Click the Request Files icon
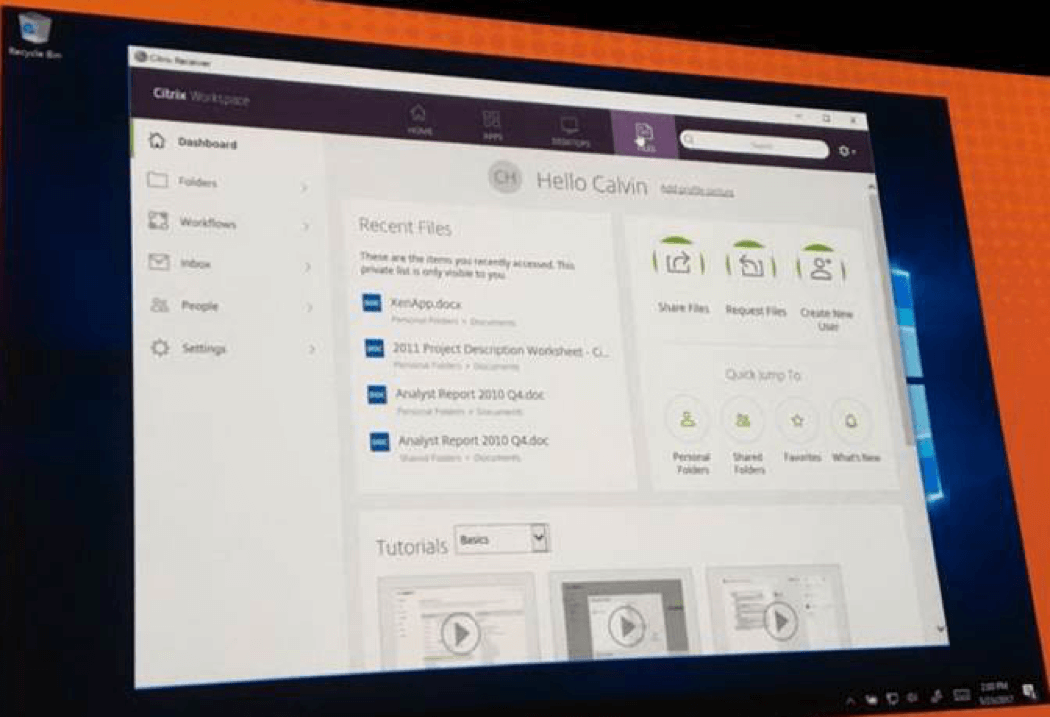The width and height of the screenshot is (1050, 717). pyautogui.click(x=751, y=266)
